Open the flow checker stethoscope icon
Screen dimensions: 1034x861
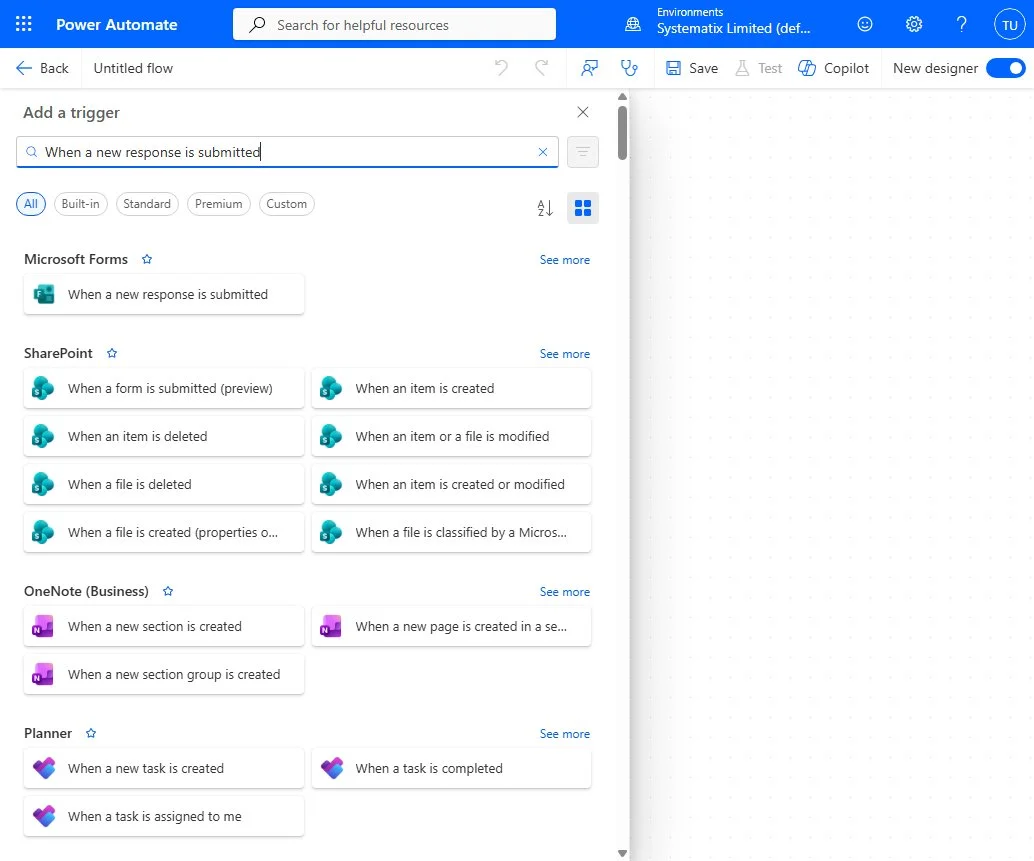[629, 68]
